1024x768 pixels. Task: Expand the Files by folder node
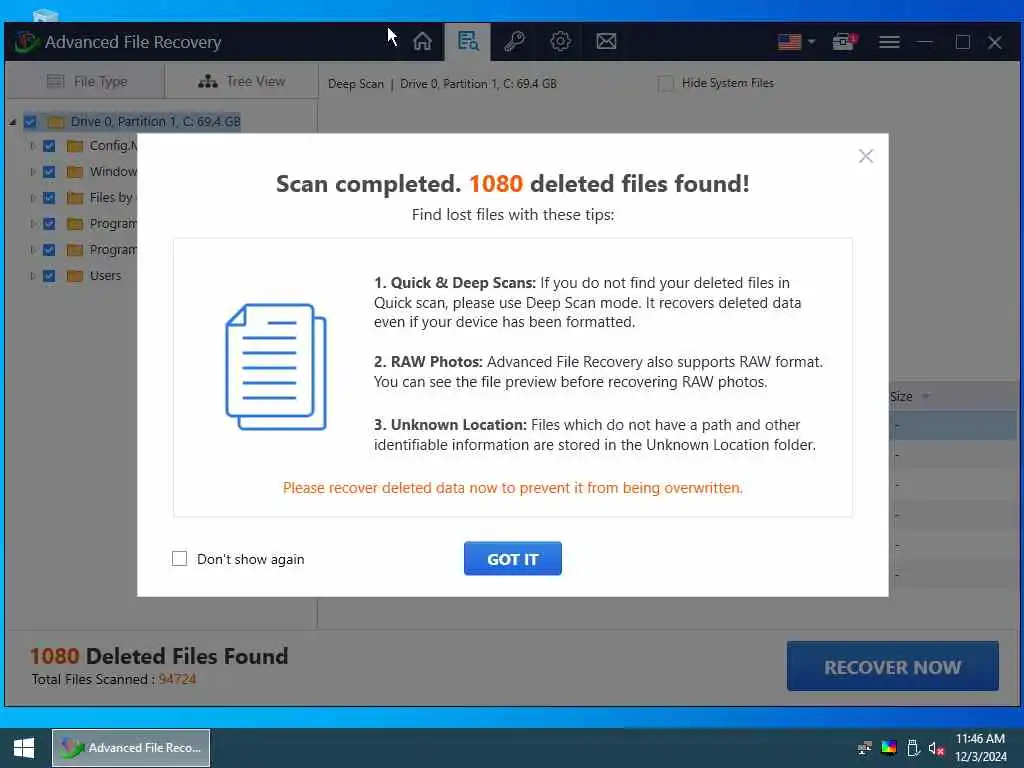(32, 198)
